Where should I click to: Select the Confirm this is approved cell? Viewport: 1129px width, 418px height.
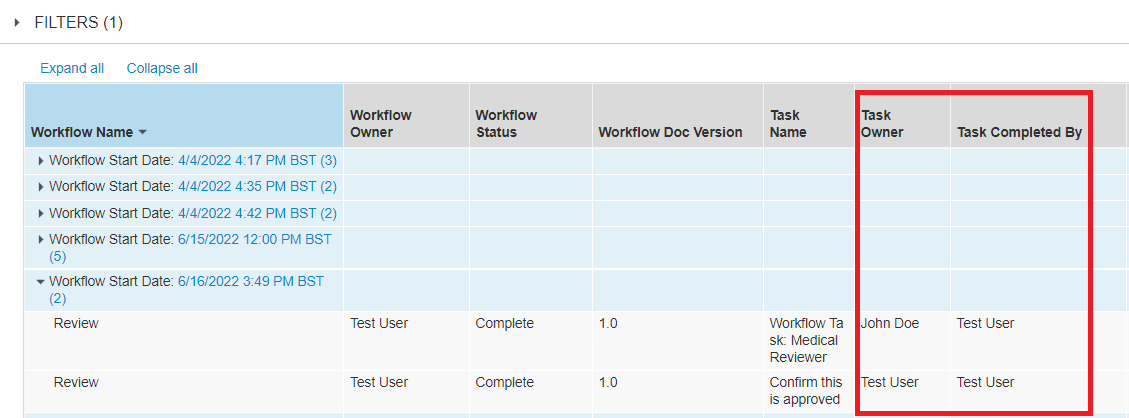(x=806, y=391)
